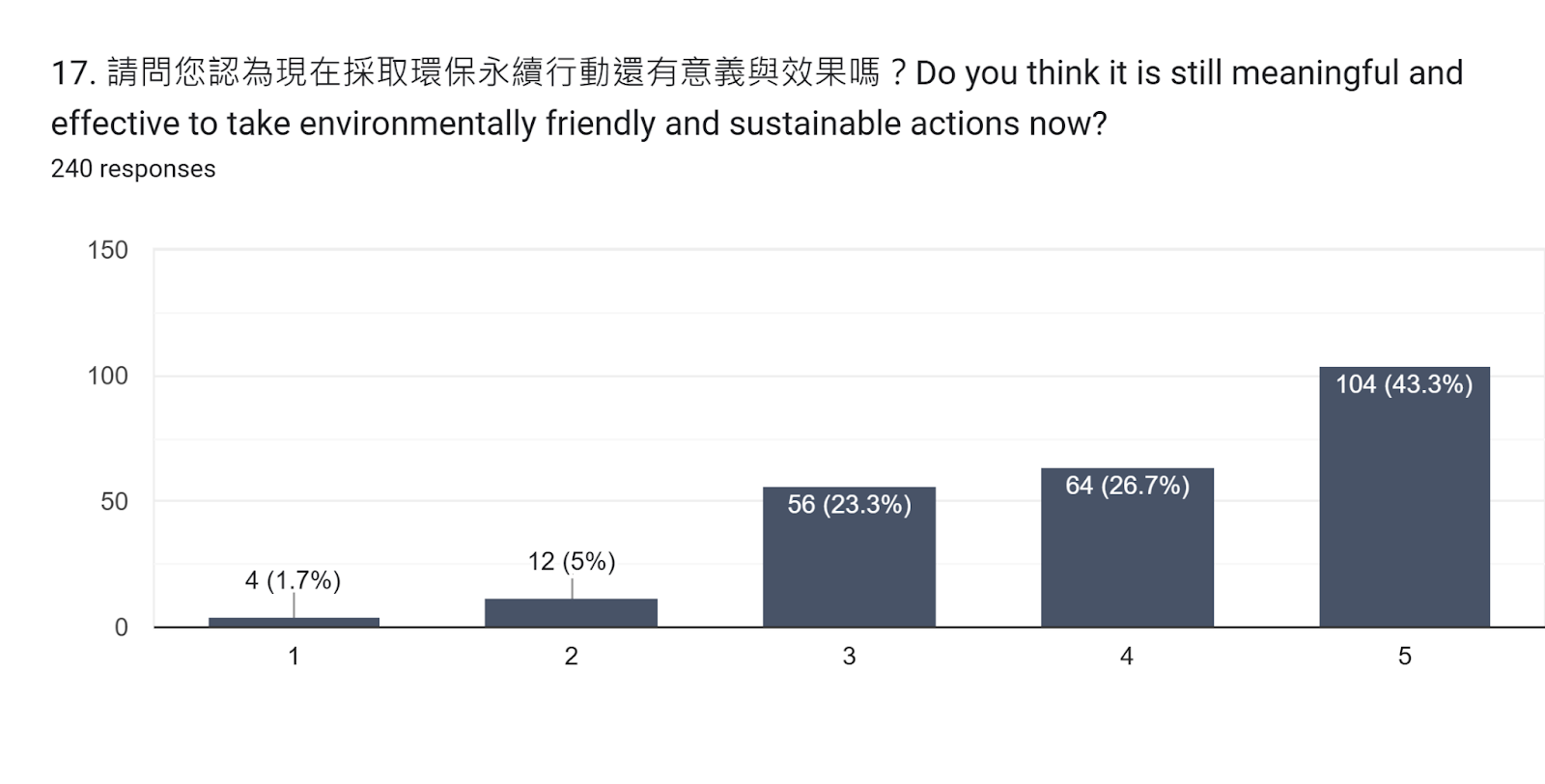Viewport: 1545px width, 784px height.
Task: Click the y-axis value 50
Action: click(114, 501)
